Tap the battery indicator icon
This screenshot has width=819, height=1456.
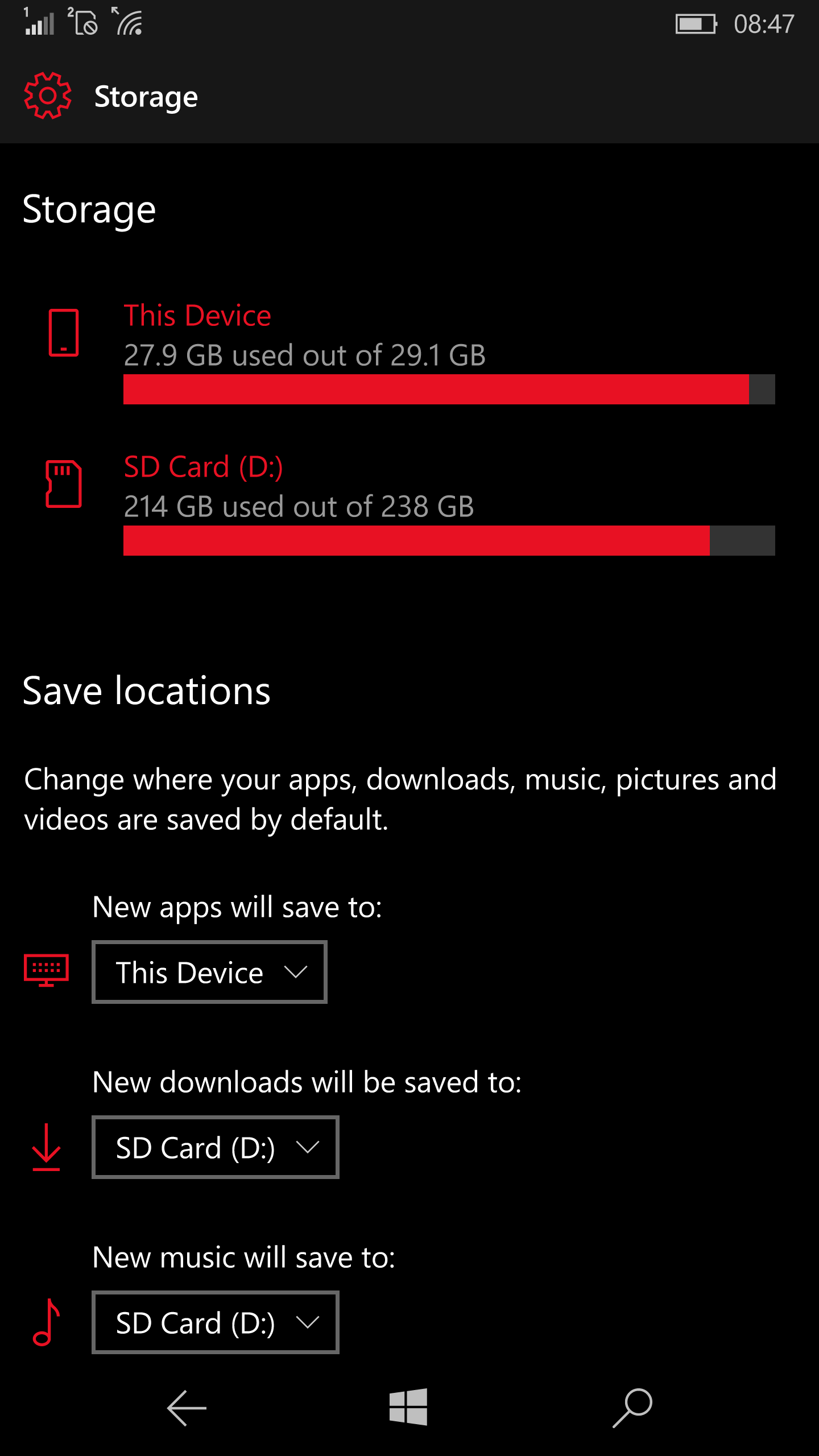696,24
